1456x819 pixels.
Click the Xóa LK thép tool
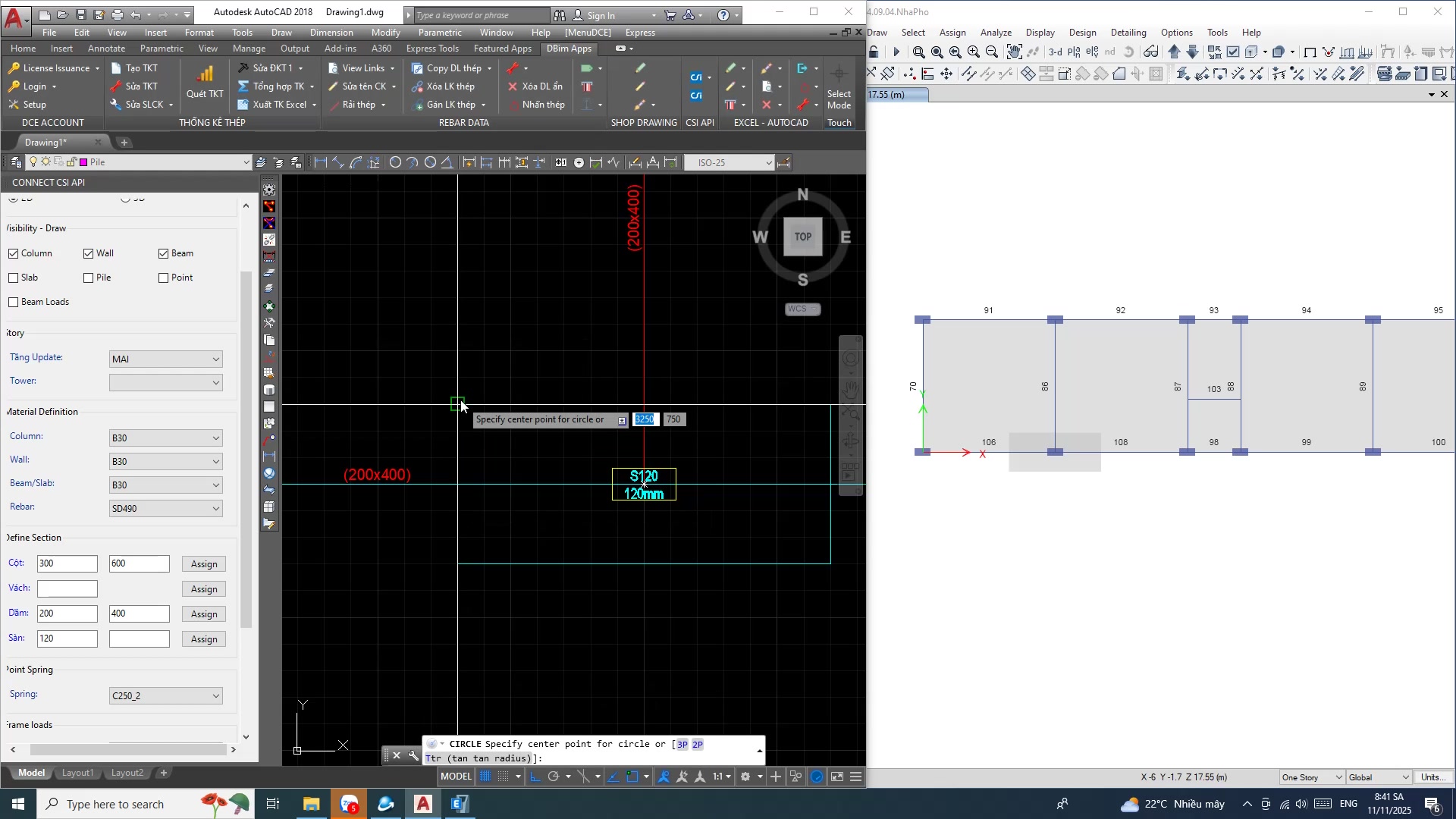[x=443, y=86]
